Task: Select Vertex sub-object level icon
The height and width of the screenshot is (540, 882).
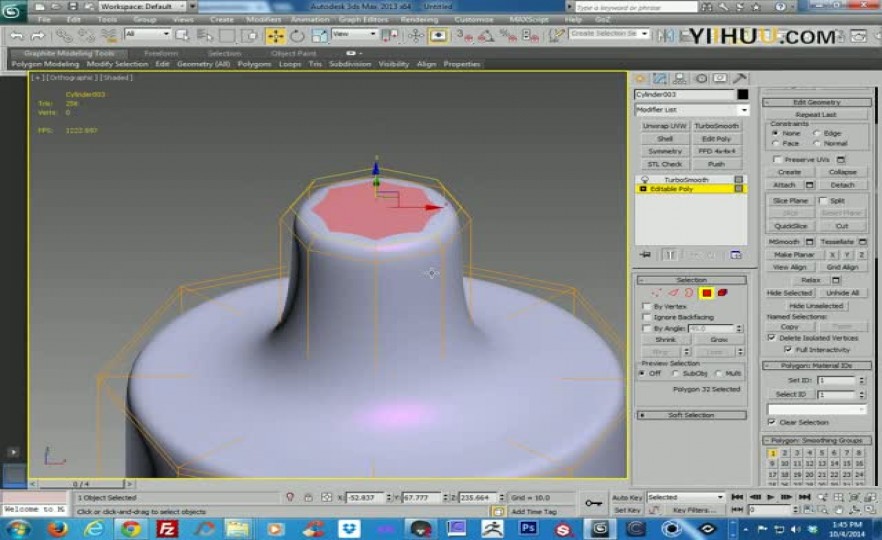Action: [656, 292]
